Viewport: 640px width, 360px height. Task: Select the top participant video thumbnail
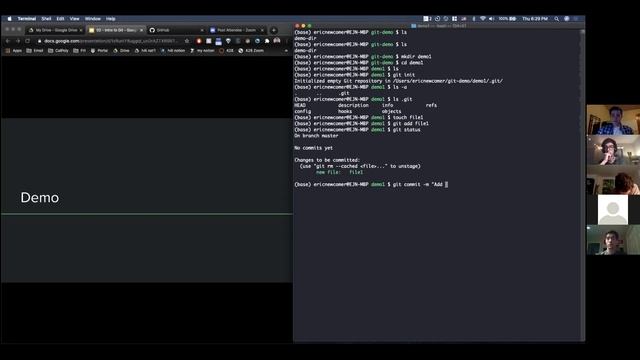[613, 120]
